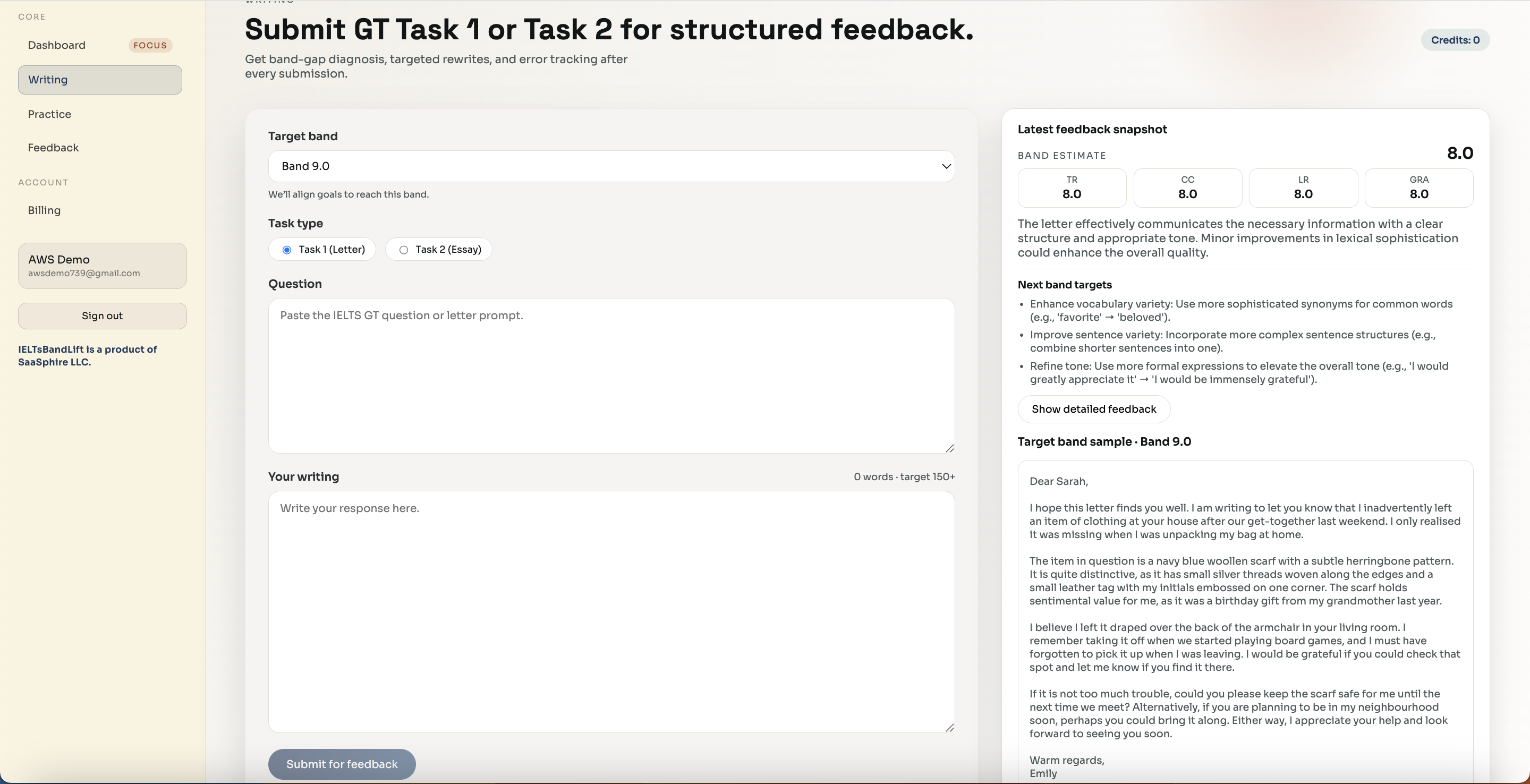This screenshot has width=1530, height=784.
Task: Open the Billing account page
Action: tap(44, 210)
